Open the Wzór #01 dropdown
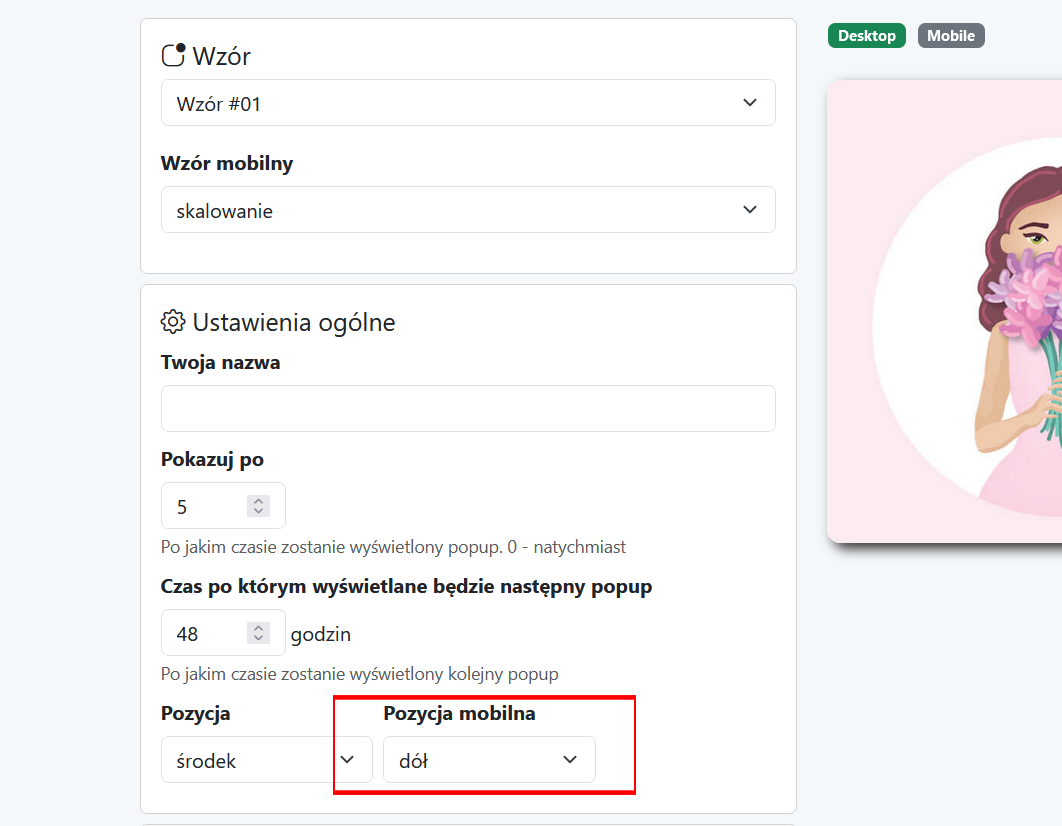The height and width of the screenshot is (826, 1062). coord(468,103)
